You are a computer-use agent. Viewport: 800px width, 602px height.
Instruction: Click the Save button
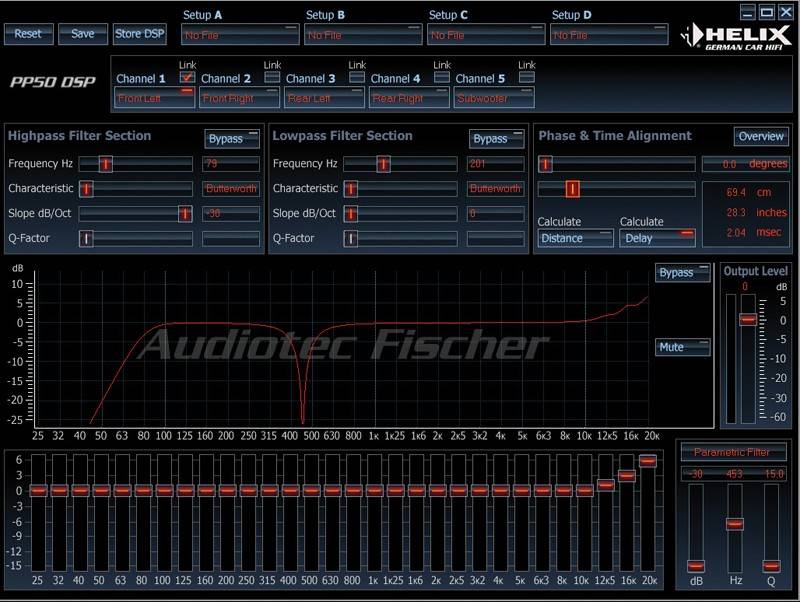click(x=83, y=34)
